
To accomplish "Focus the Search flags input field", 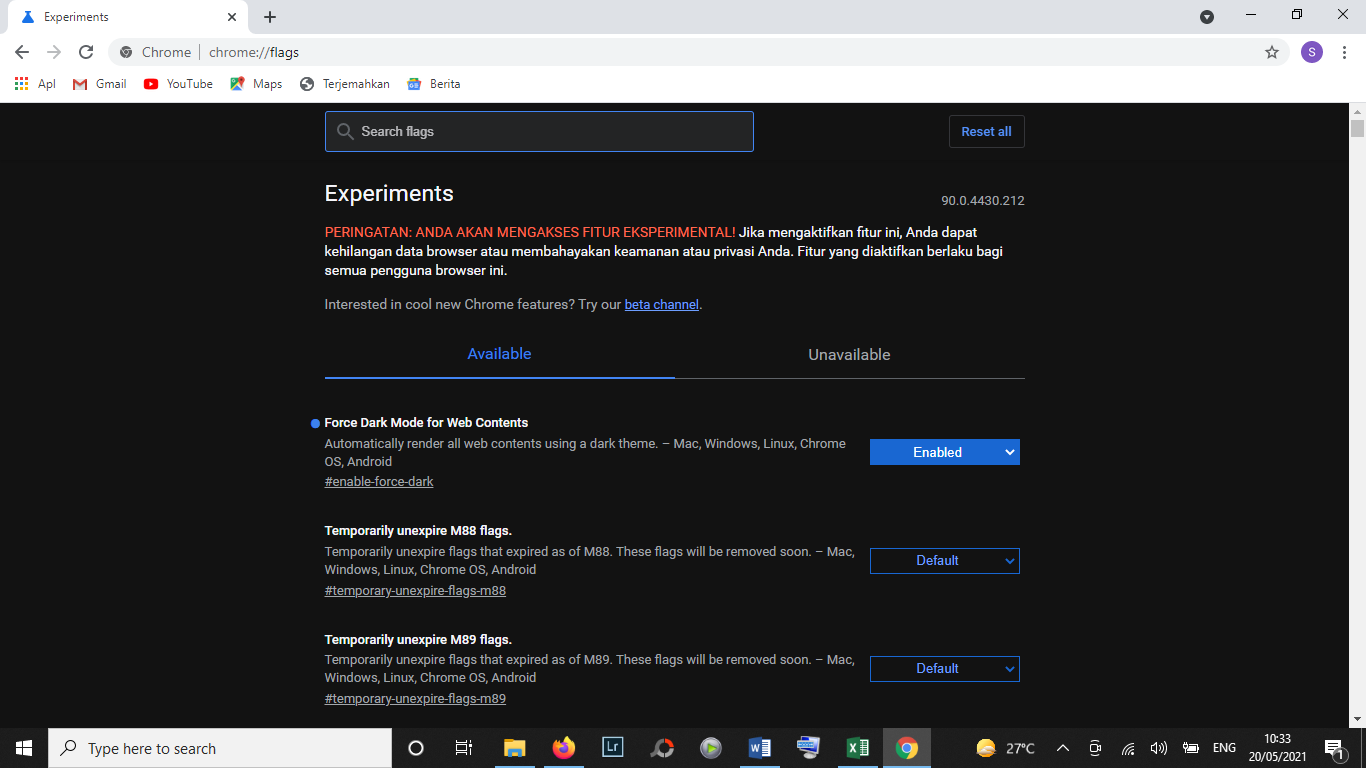I will pos(539,131).
